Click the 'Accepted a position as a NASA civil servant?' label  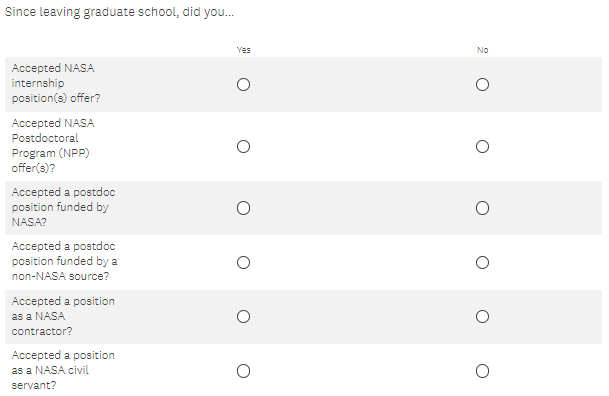[x=63, y=370]
